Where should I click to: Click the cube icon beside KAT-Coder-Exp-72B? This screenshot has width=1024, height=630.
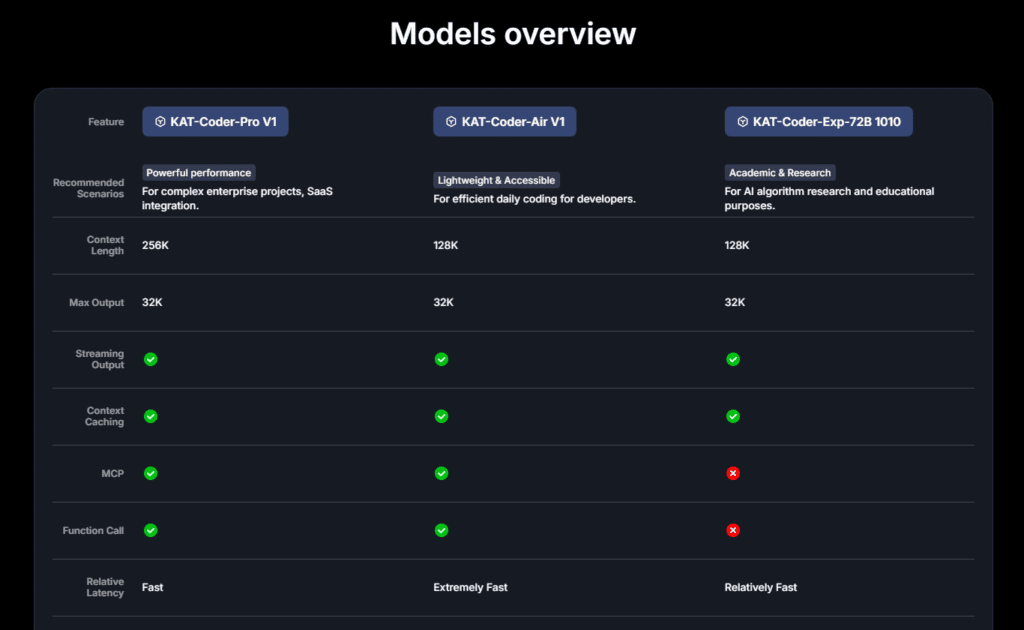click(x=742, y=122)
